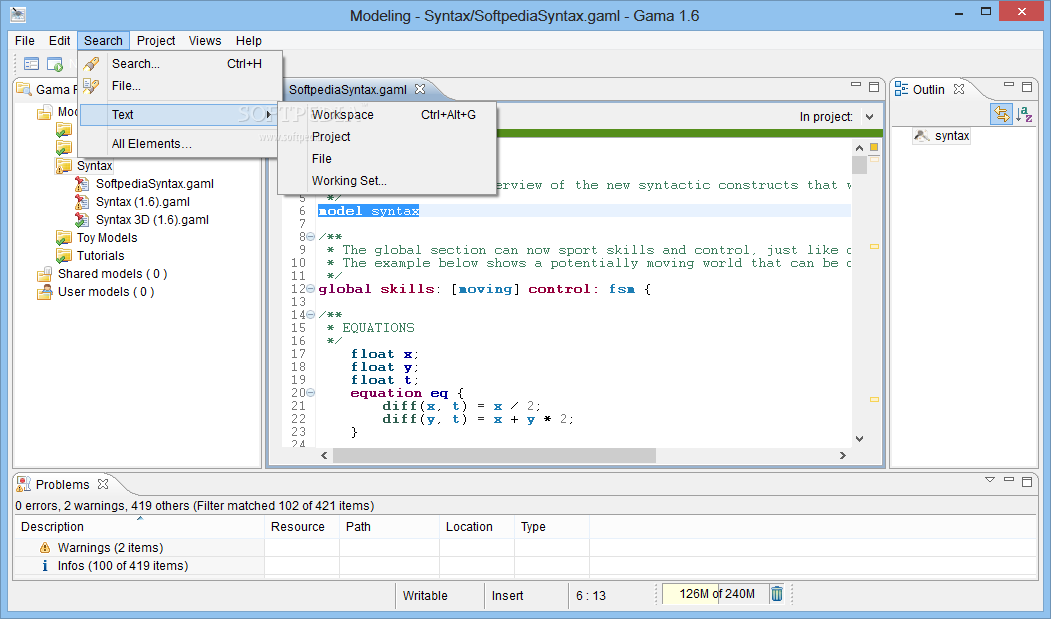Close the Outline view
The width and height of the screenshot is (1051, 619).
click(x=959, y=89)
